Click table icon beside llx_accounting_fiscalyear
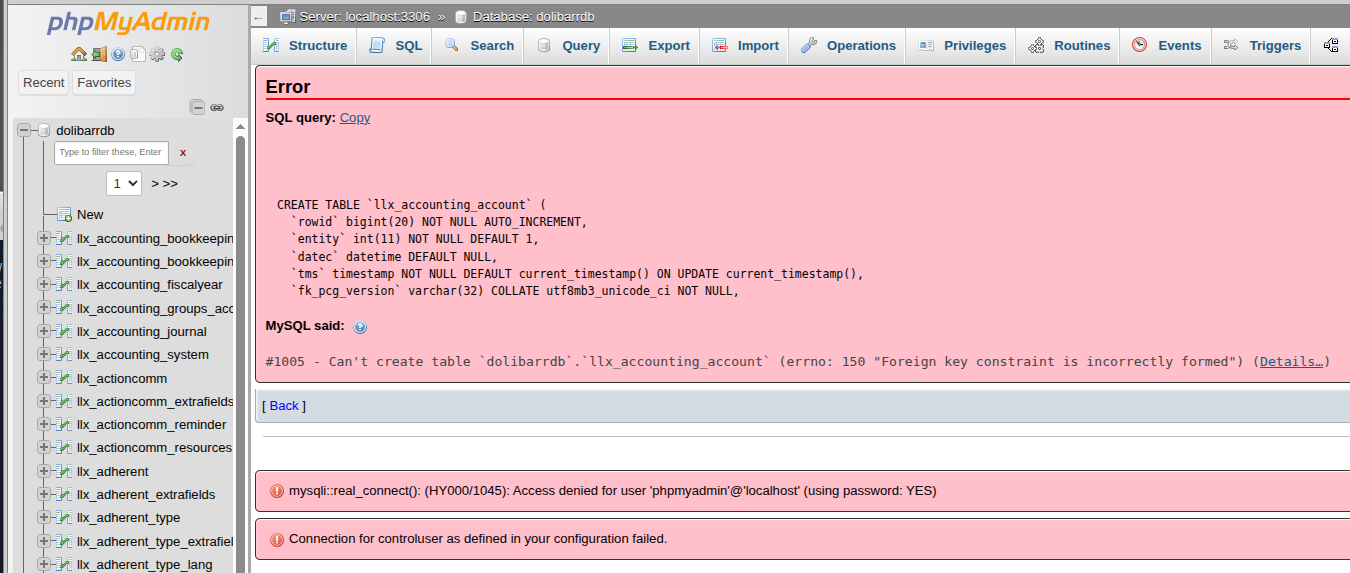This screenshot has height=573, width=1350. (x=64, y=284)
